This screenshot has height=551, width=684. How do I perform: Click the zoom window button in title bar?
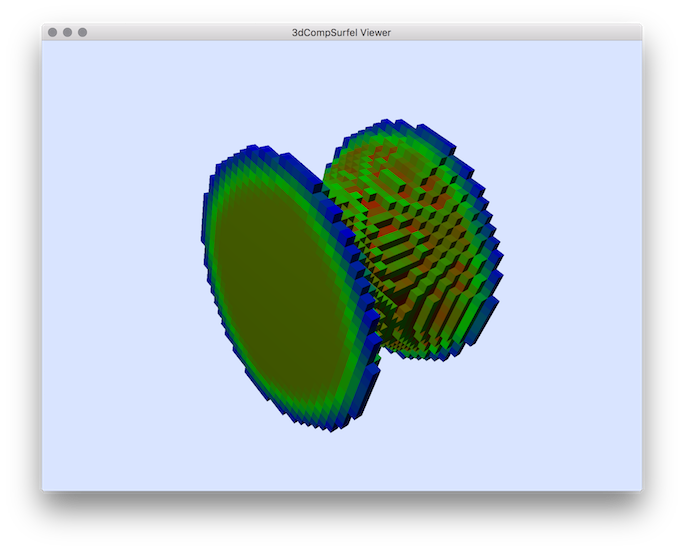click(x=82, y=32)
